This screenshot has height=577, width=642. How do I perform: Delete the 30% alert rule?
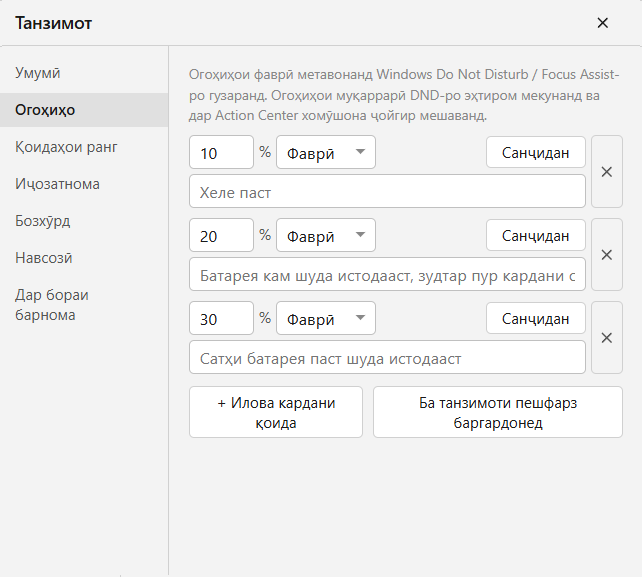[x=607, y=337]
